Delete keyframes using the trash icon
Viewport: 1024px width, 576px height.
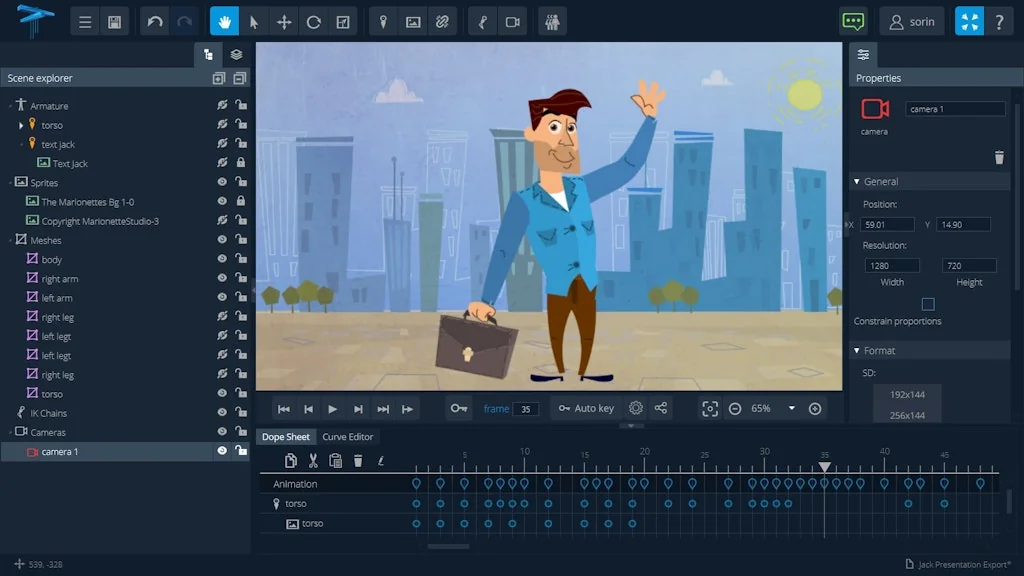point(358,461)
